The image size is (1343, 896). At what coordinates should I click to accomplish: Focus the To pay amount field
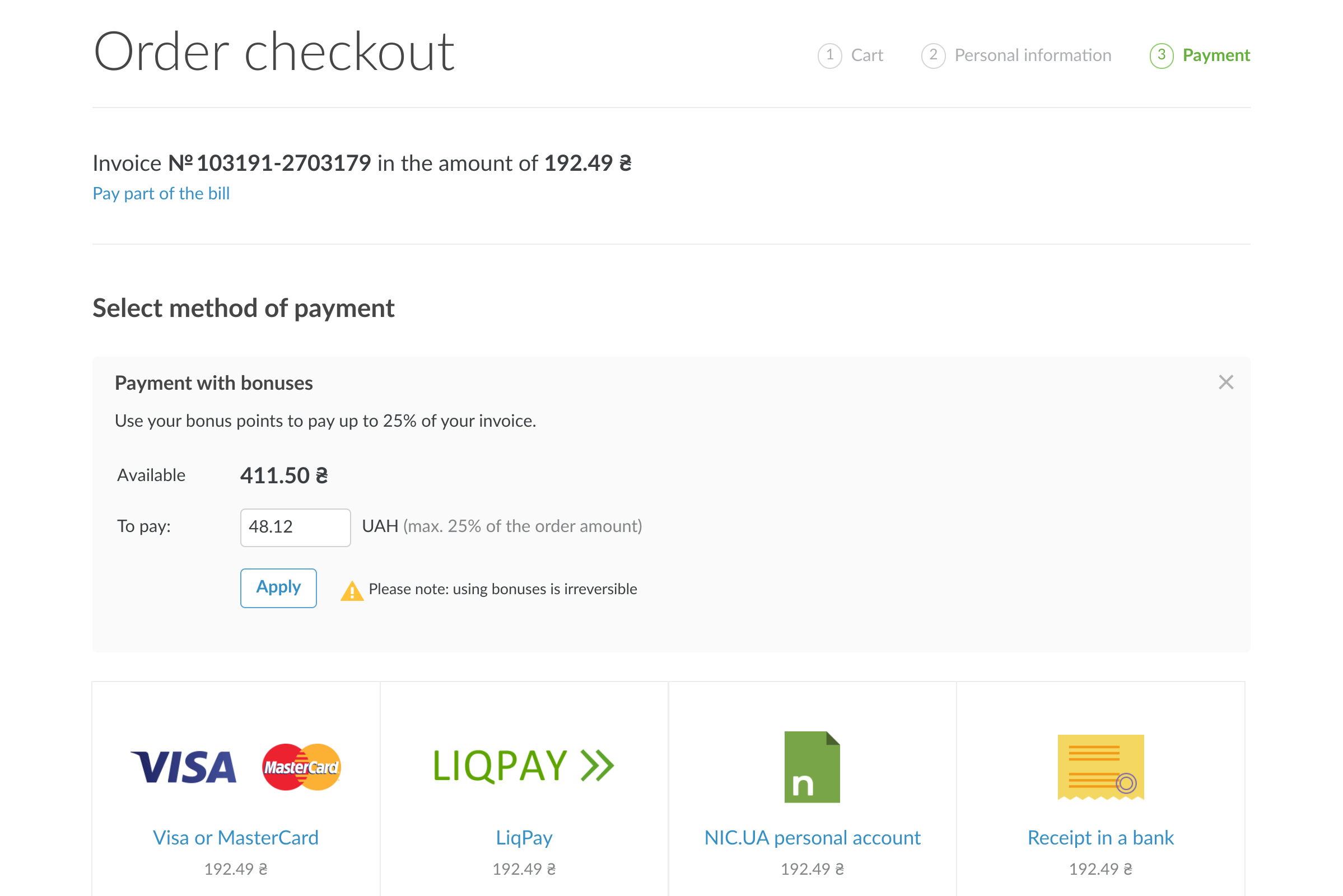[x=295, y=527]
